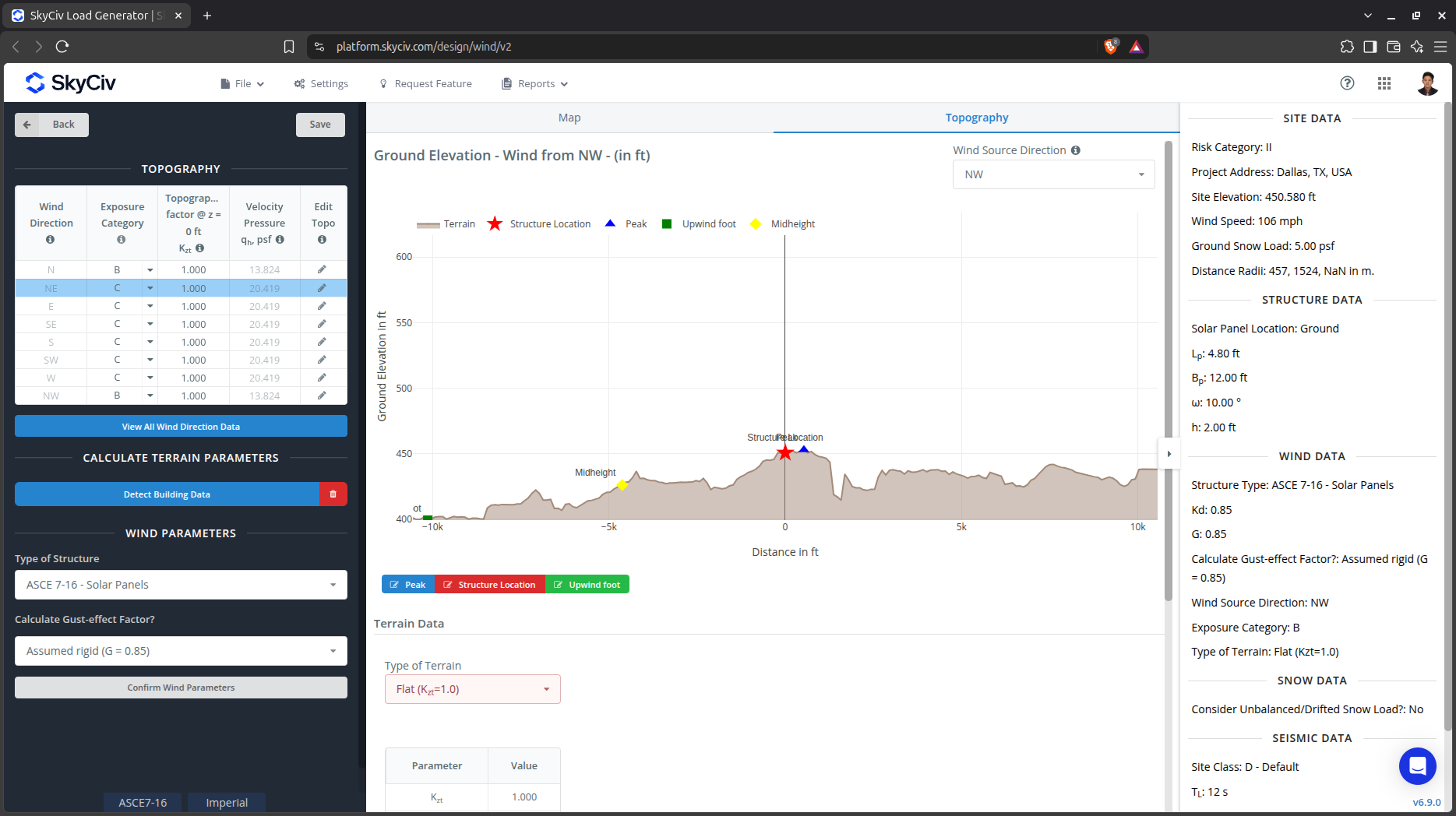Toggle Upwind foot legend entry
Screen dimensions: 1456x816
699,224
